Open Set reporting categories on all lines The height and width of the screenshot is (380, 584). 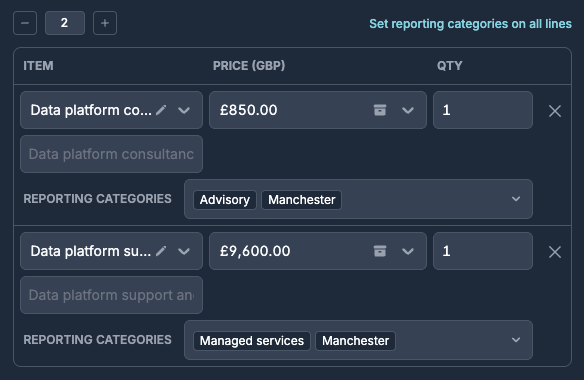(x=470, y=24)
